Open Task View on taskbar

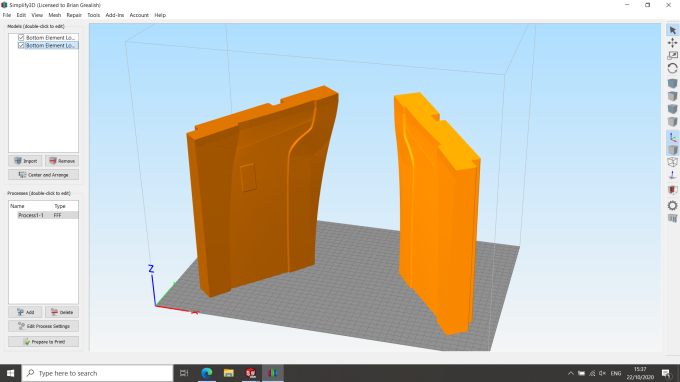184,373
